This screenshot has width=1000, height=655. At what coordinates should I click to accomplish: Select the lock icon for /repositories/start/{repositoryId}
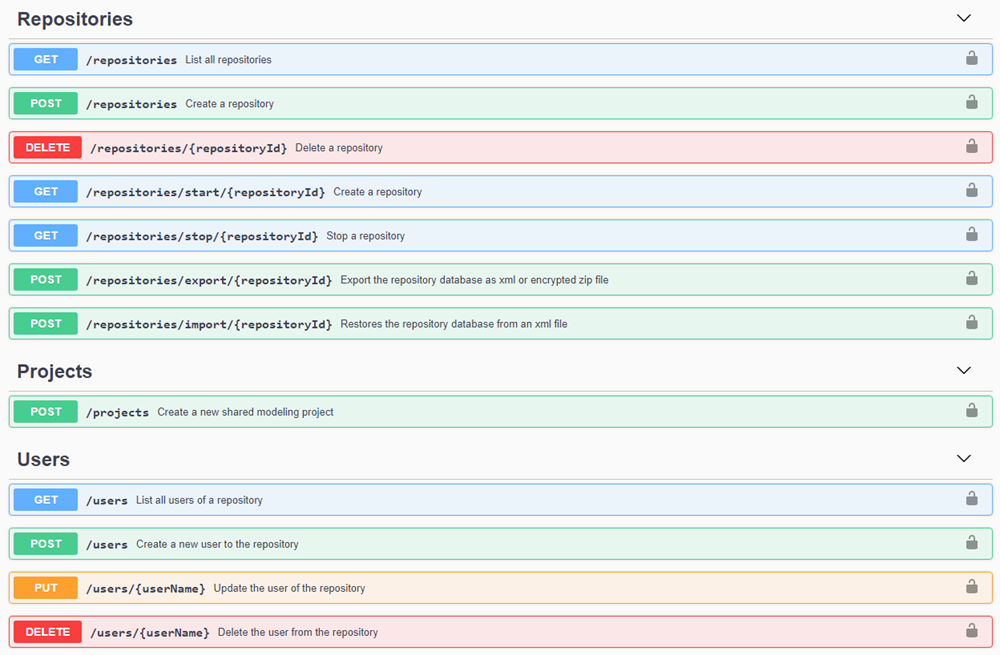coord(971,191)
